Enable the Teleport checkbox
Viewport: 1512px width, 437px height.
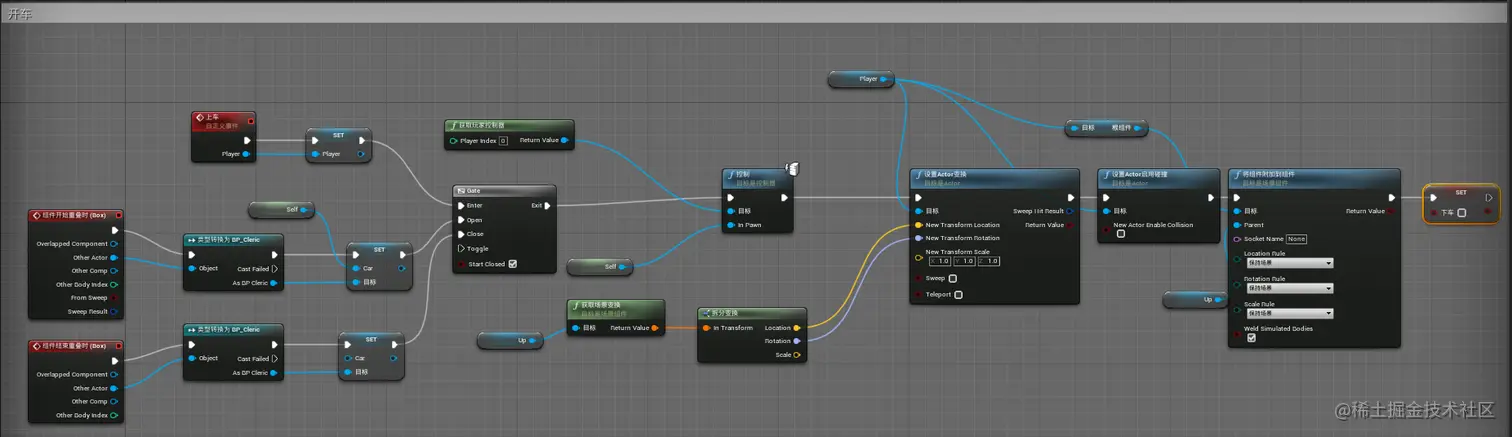click(x=958, y=294)
